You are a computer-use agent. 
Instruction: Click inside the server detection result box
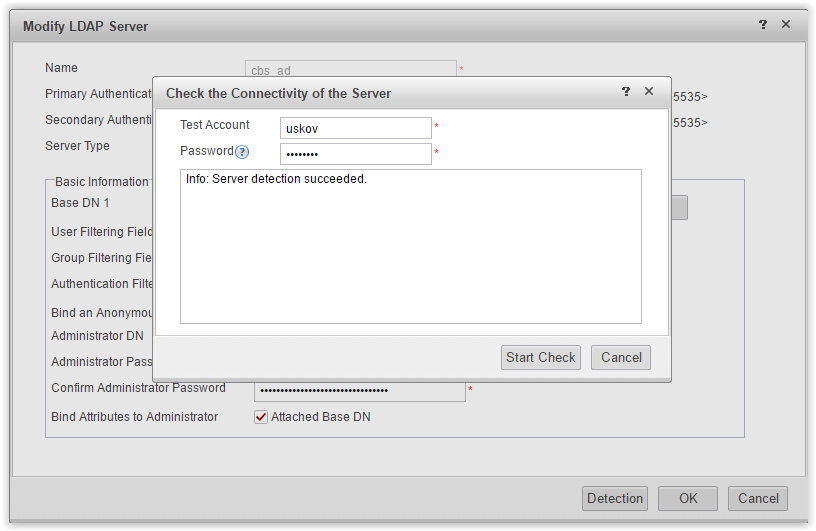tap(411, 246)
